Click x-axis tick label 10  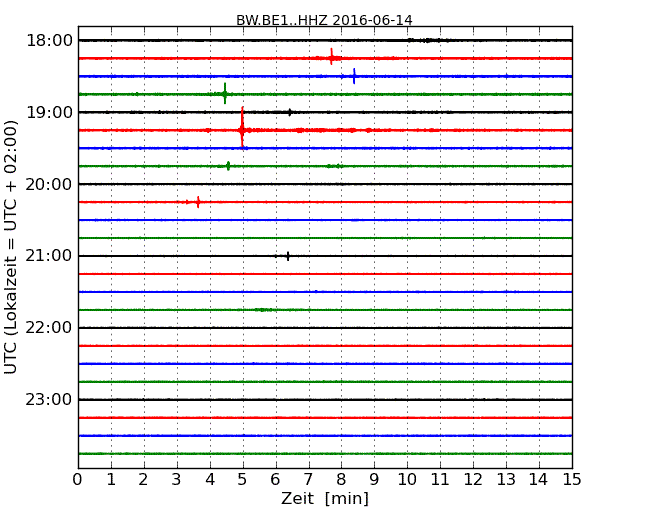pos(407,479)
